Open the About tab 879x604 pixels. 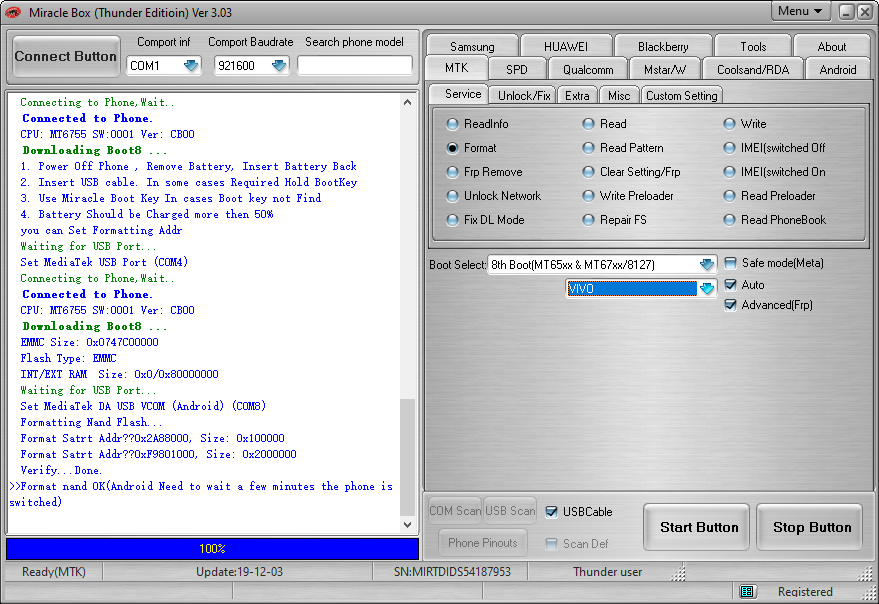[x=832, y=46]
